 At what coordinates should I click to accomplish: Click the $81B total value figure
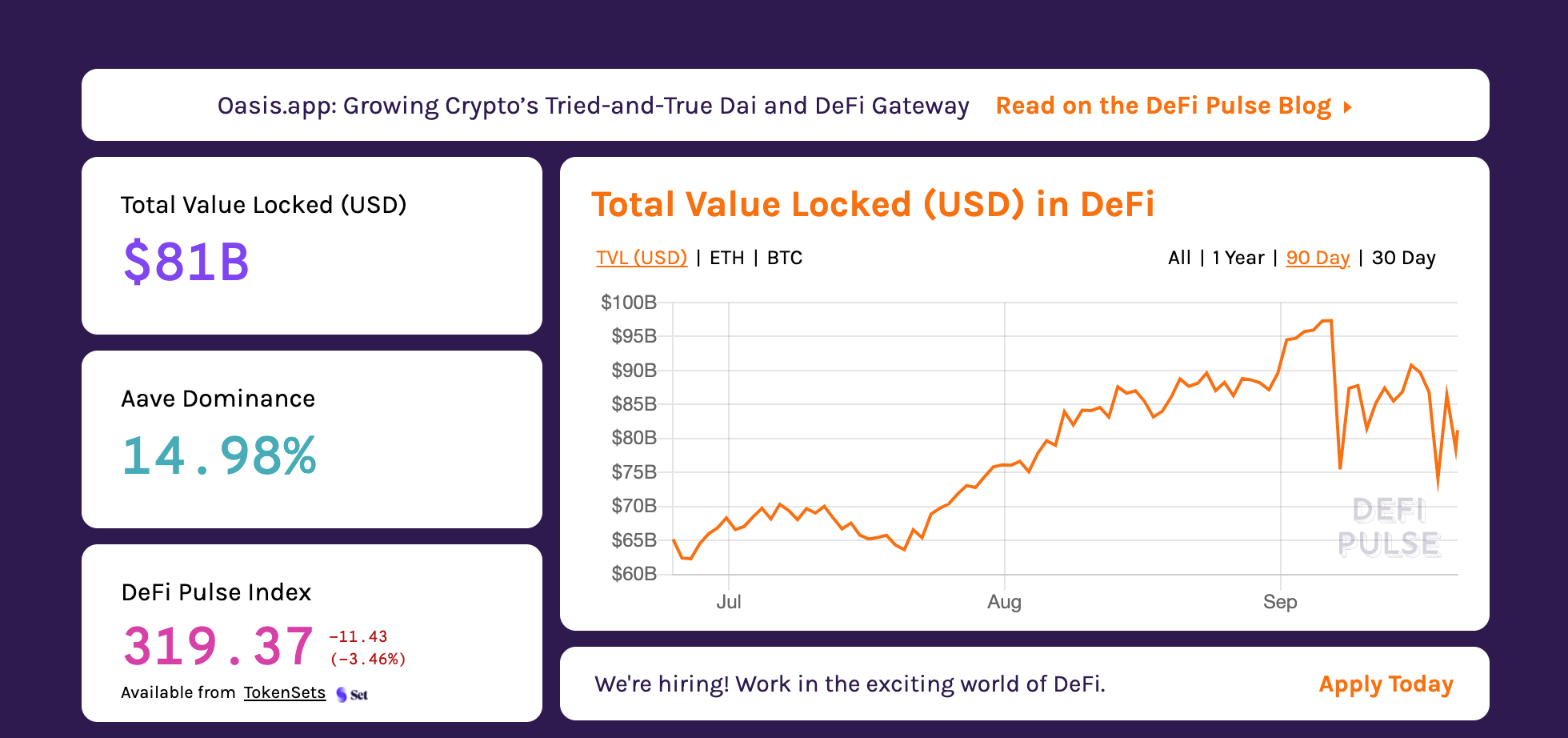(x=186, y=262)
